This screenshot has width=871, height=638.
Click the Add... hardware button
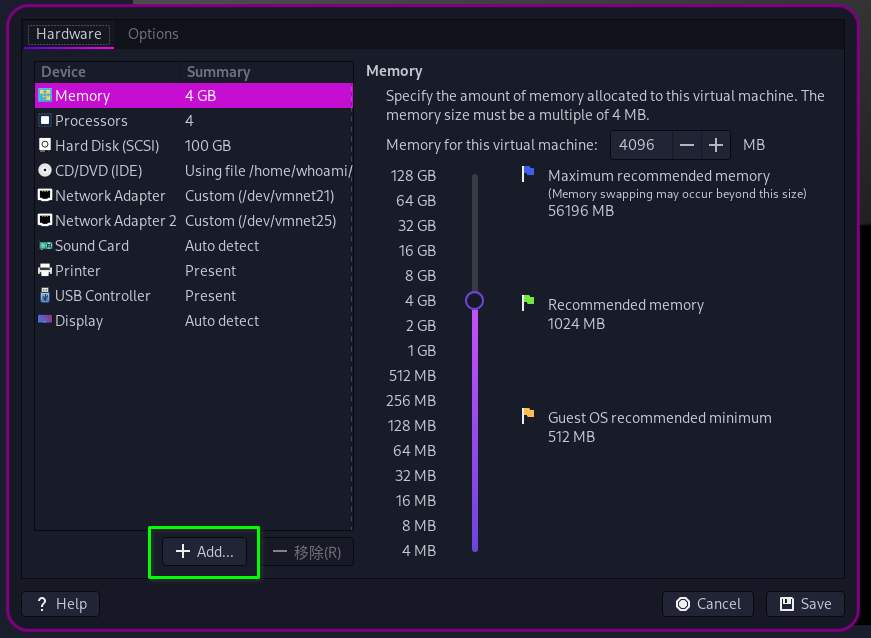[204, 552]
